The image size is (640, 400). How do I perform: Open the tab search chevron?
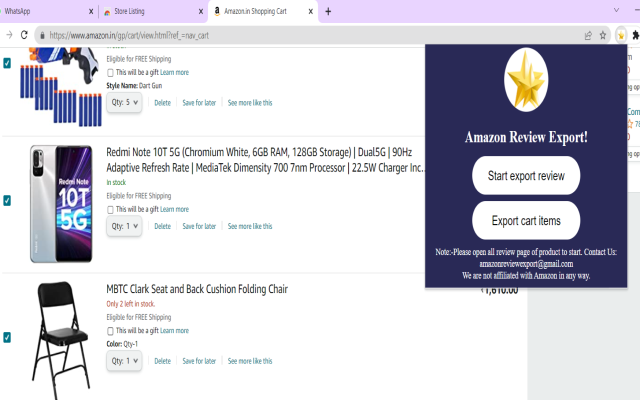[x=616, y=10]
